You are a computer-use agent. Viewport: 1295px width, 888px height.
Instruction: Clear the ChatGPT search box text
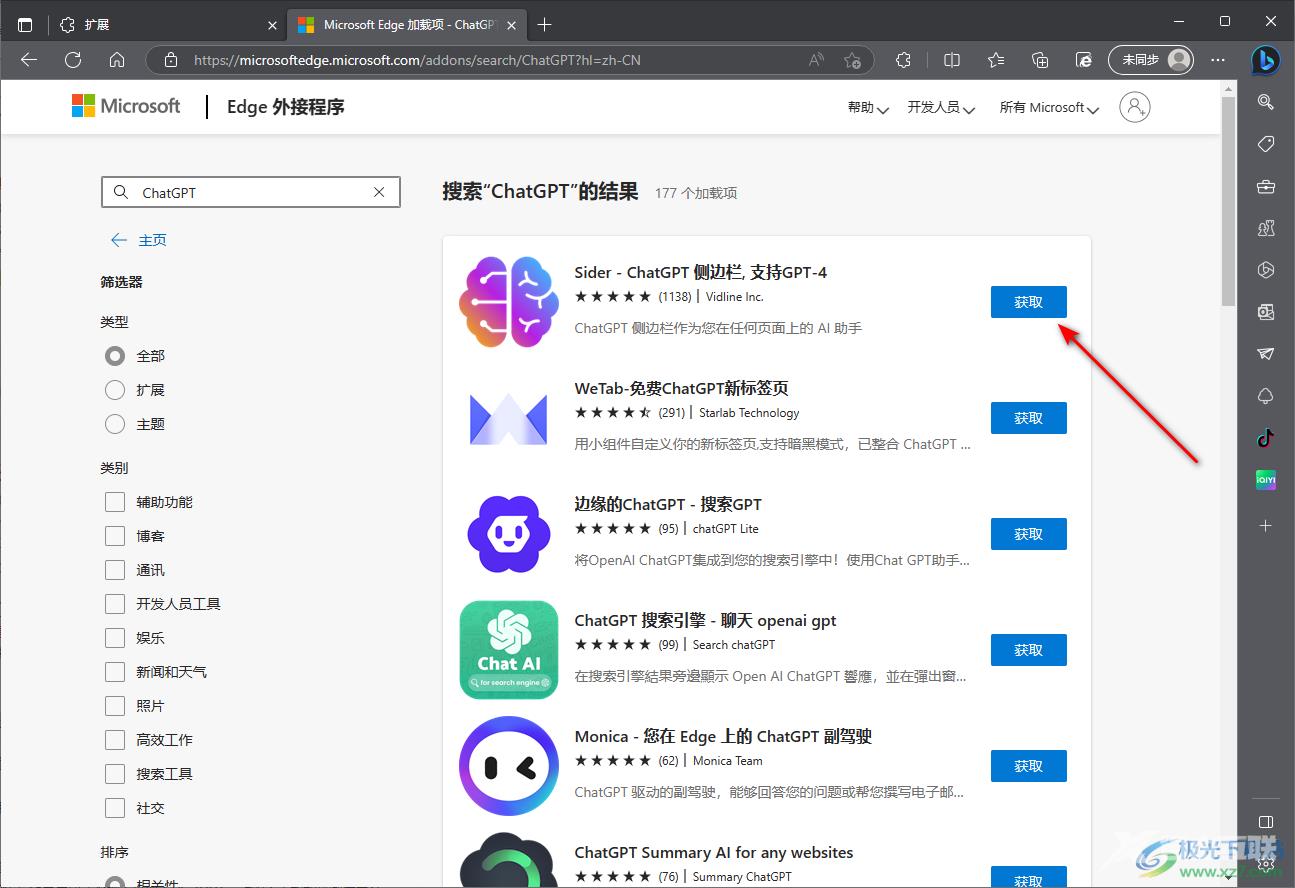pyautogui.click(x=379, y=192)
